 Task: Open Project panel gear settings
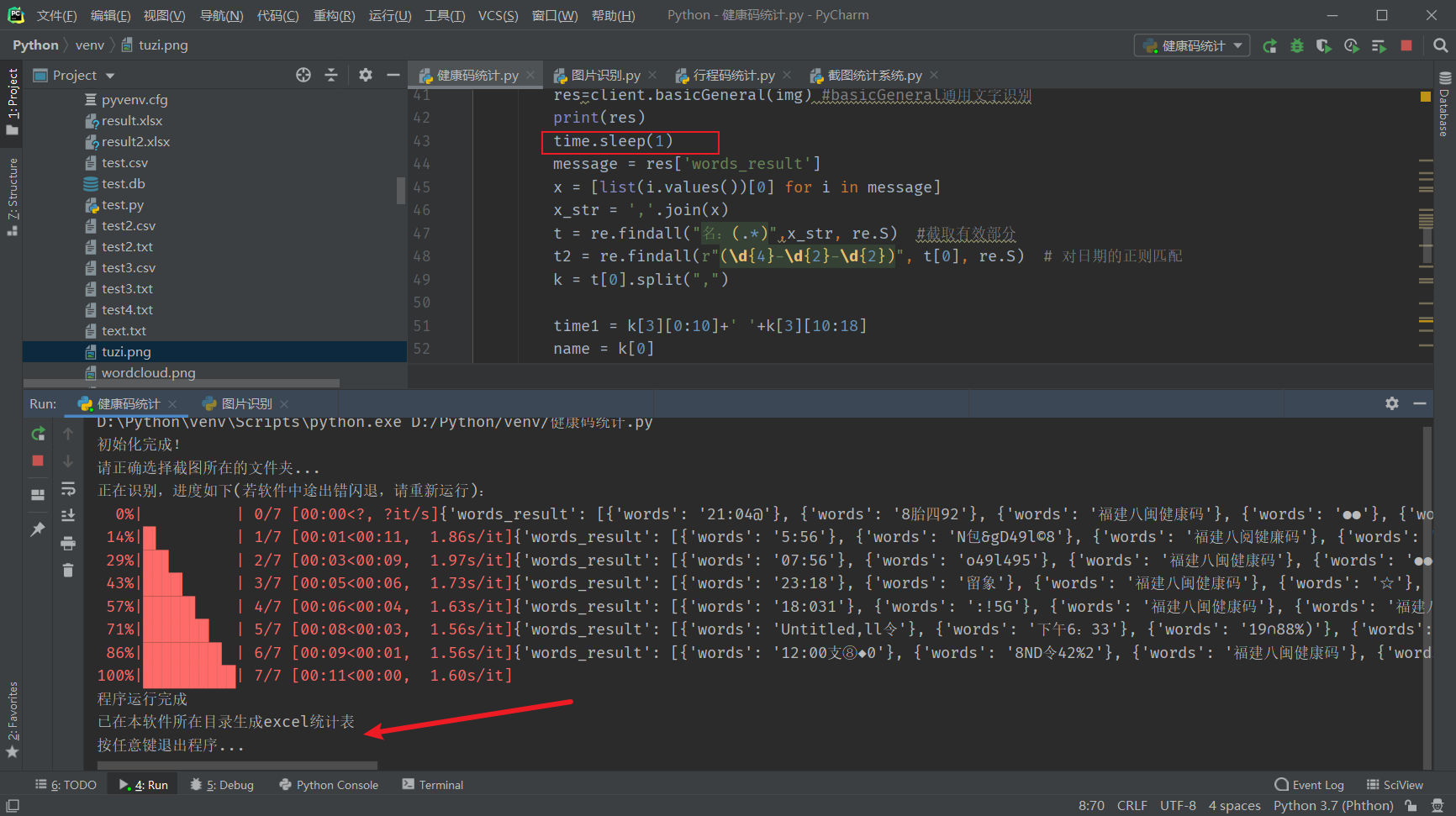pyautogui.click(x=365, y=75)
